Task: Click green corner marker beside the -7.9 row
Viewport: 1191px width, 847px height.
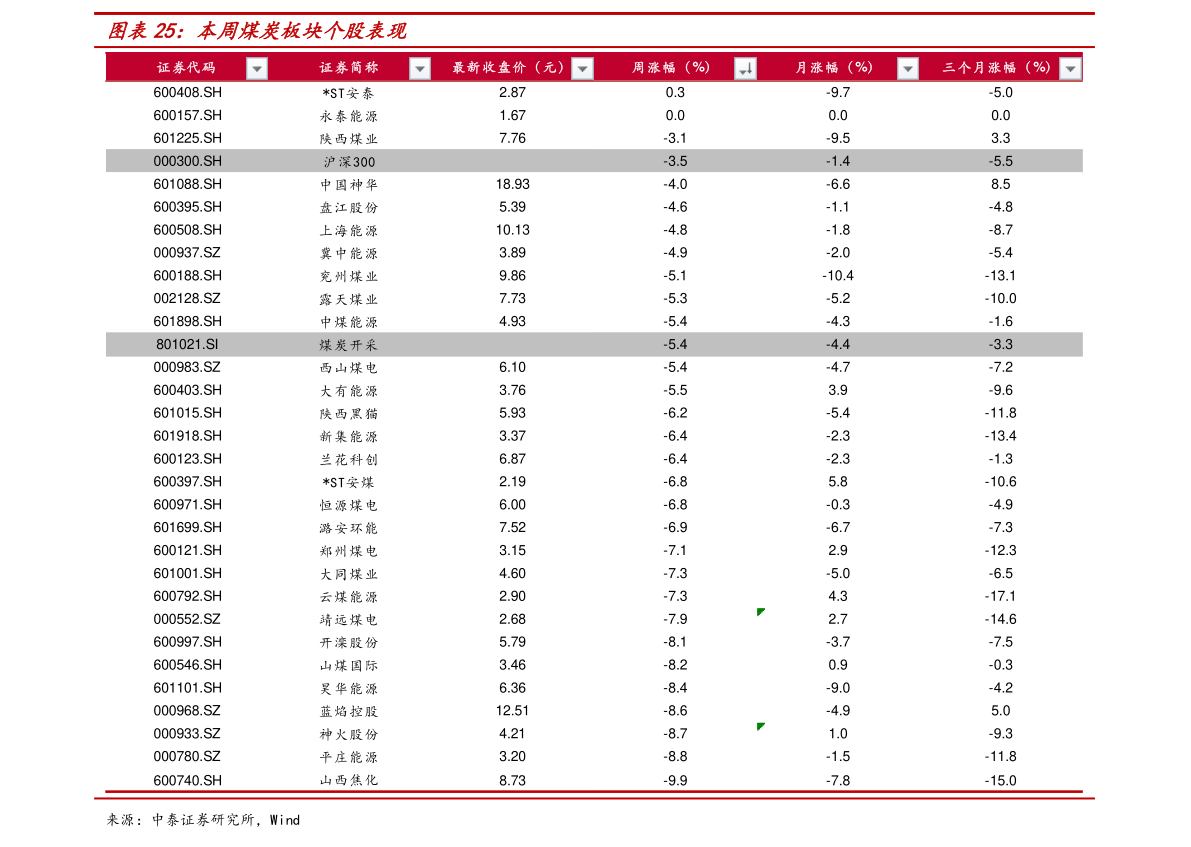Action: pyautogui.click(x=761, y=612)
